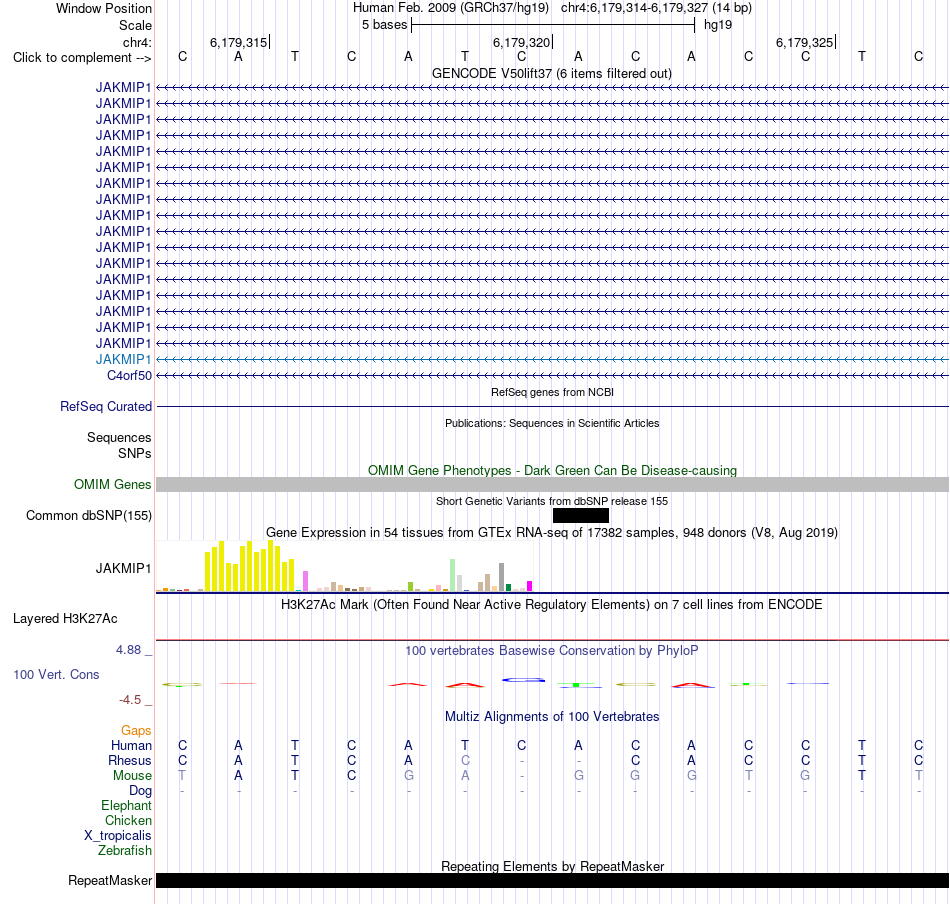
Task: Click the tall gray bar in the GTEx chart
Action: click(502, 577)
